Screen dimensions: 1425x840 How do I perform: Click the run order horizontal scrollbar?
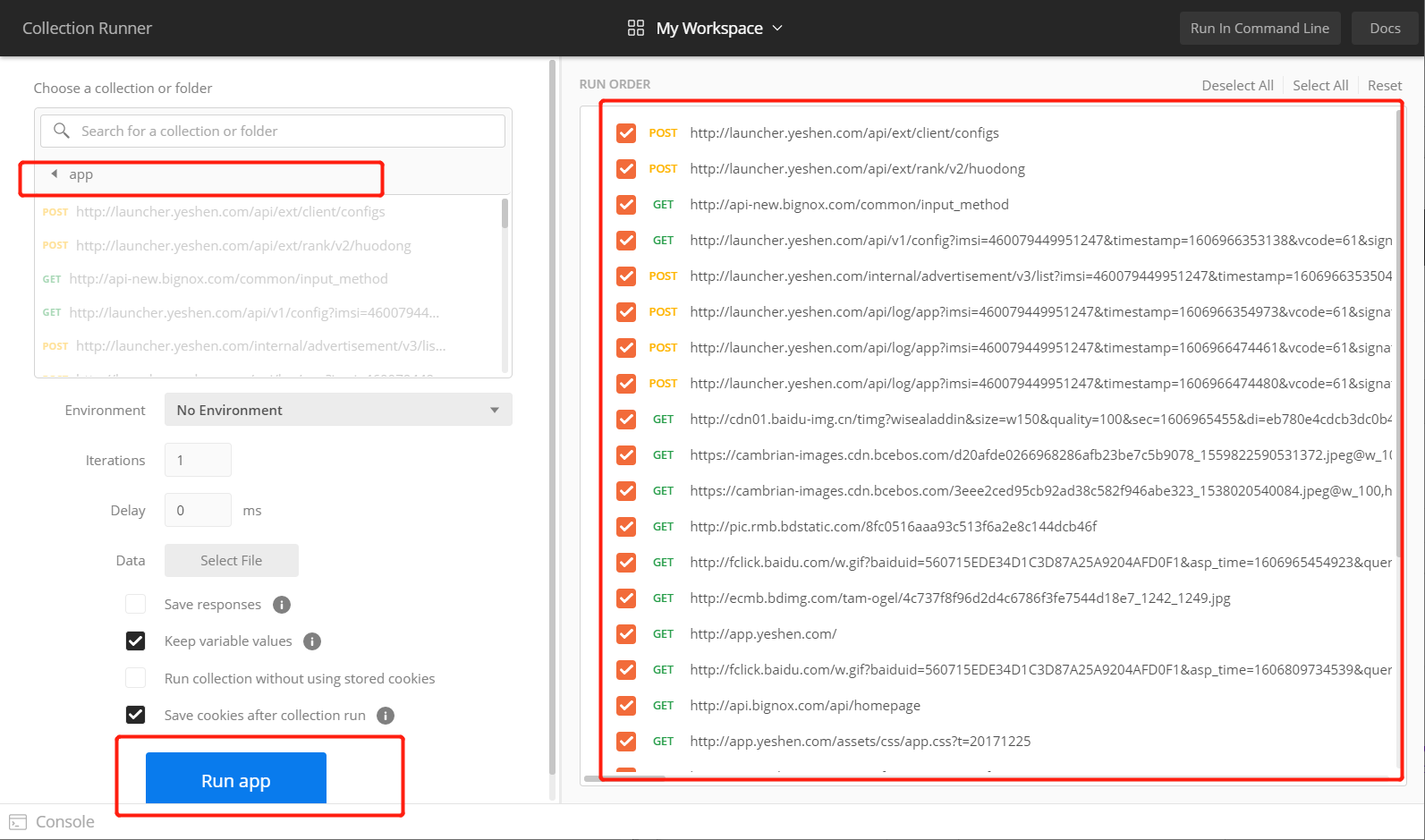[x=624, y=778]
